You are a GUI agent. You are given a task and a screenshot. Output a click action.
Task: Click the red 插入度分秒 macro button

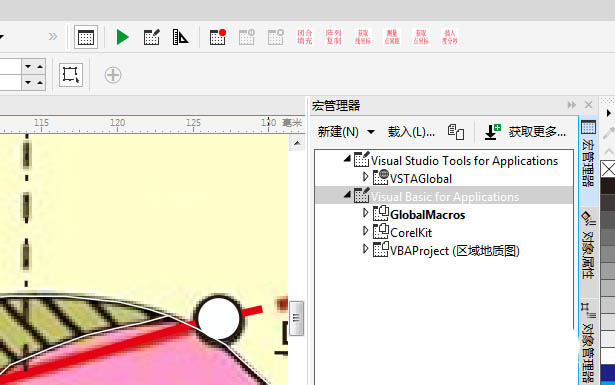[450, 37]
